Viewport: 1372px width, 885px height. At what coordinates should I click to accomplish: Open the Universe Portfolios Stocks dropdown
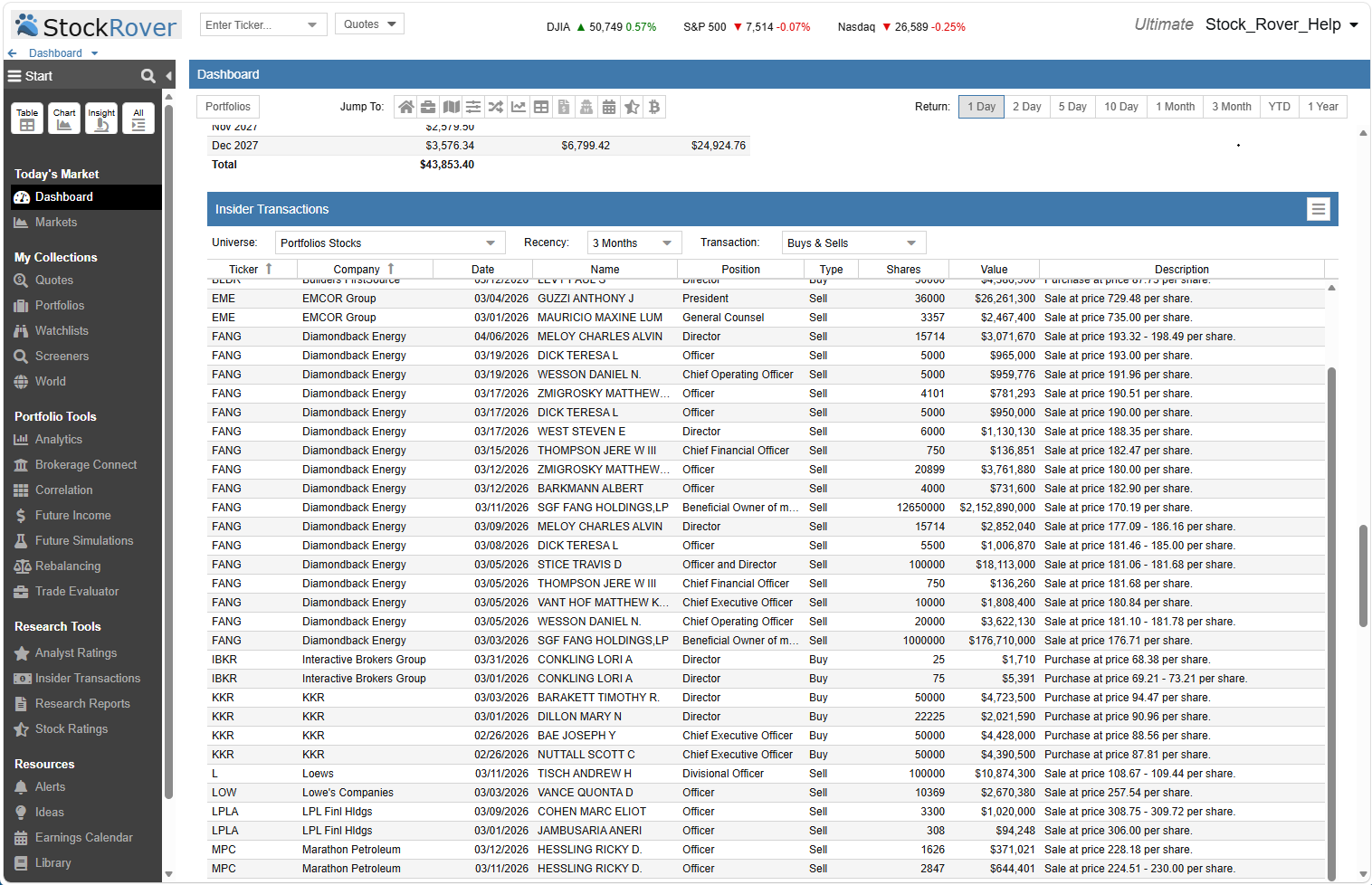390,243
